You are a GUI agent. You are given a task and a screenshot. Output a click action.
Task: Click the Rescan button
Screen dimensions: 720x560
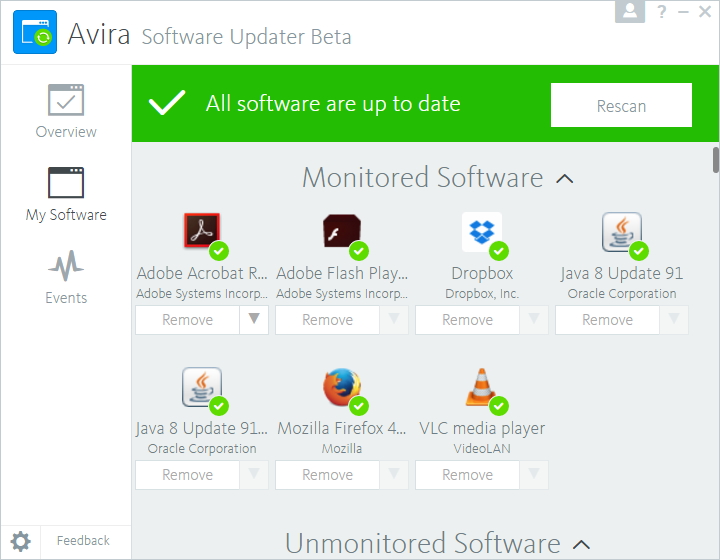coord(621,105)
